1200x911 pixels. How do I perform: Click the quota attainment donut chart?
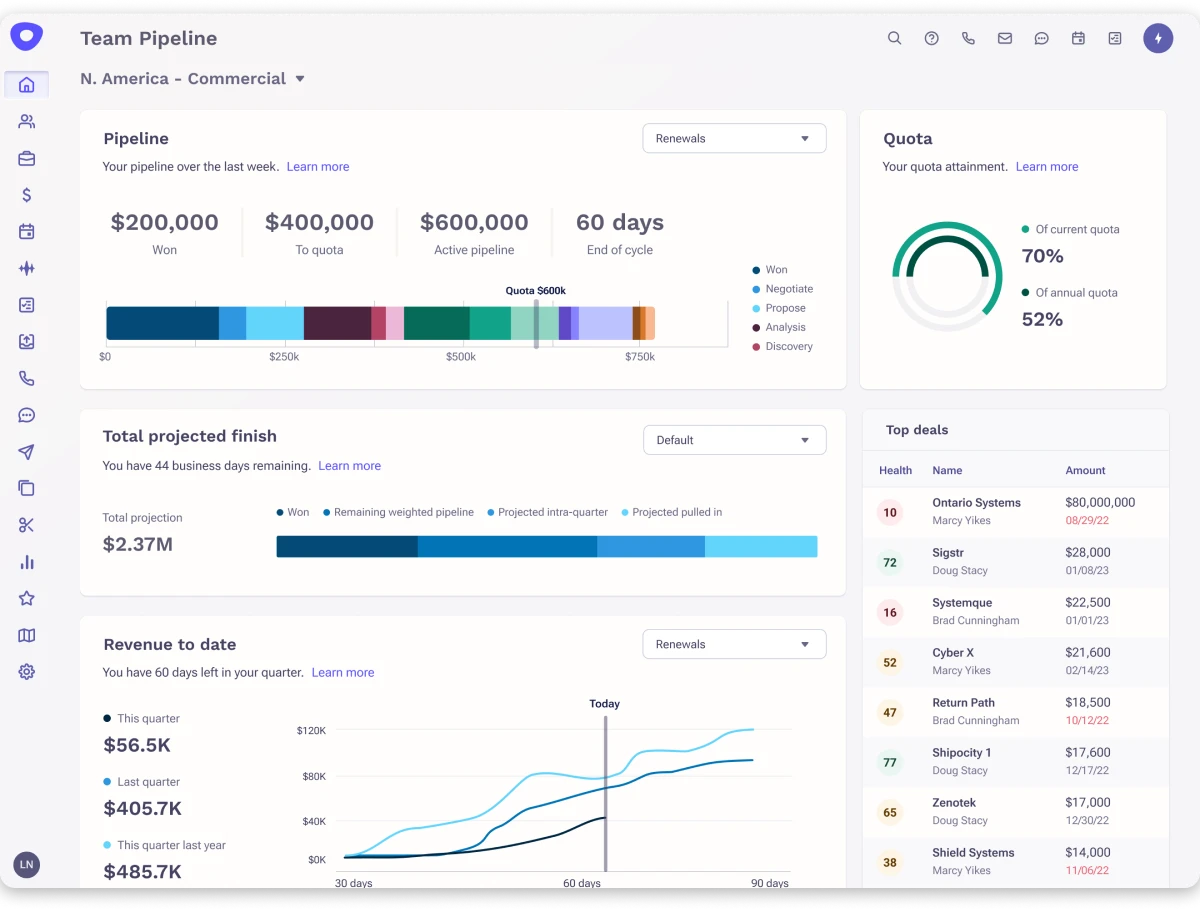(x=947, y=277)
